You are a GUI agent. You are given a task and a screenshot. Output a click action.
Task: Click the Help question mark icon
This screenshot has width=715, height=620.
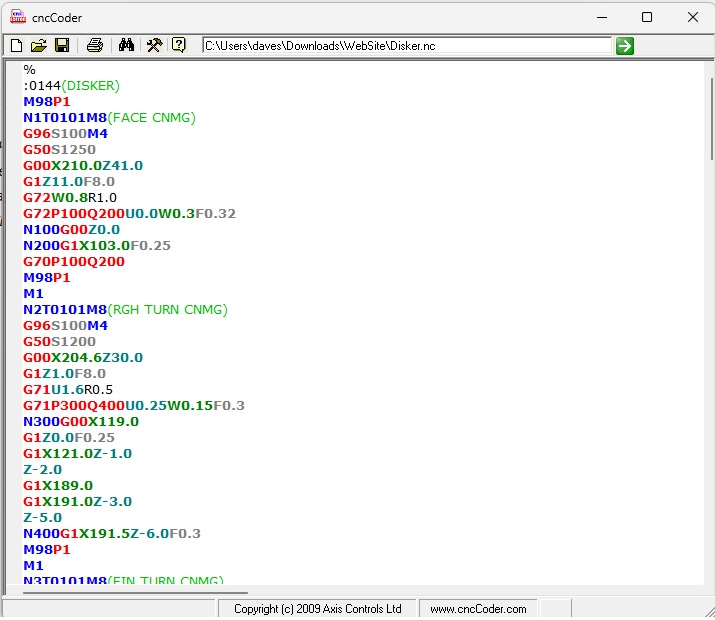179,45
